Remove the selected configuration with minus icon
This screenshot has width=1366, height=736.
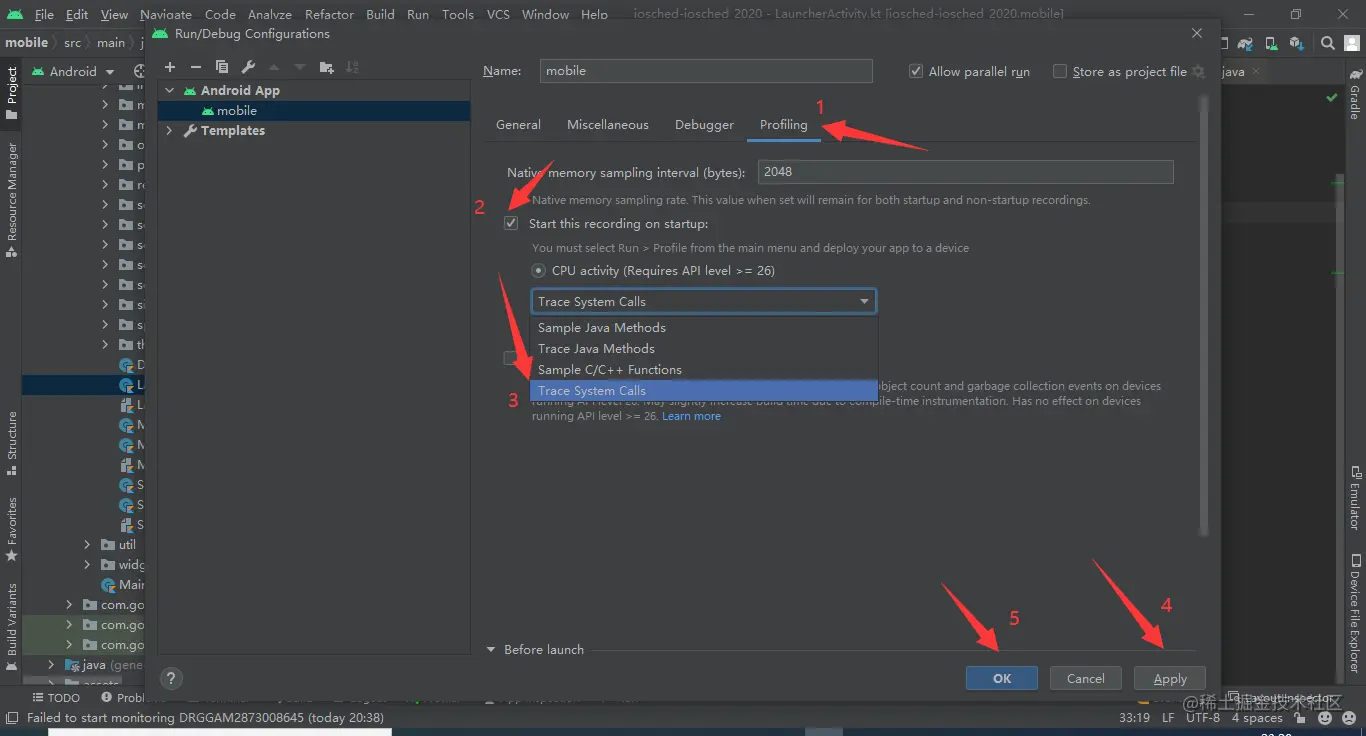click(x=196, y=67)
